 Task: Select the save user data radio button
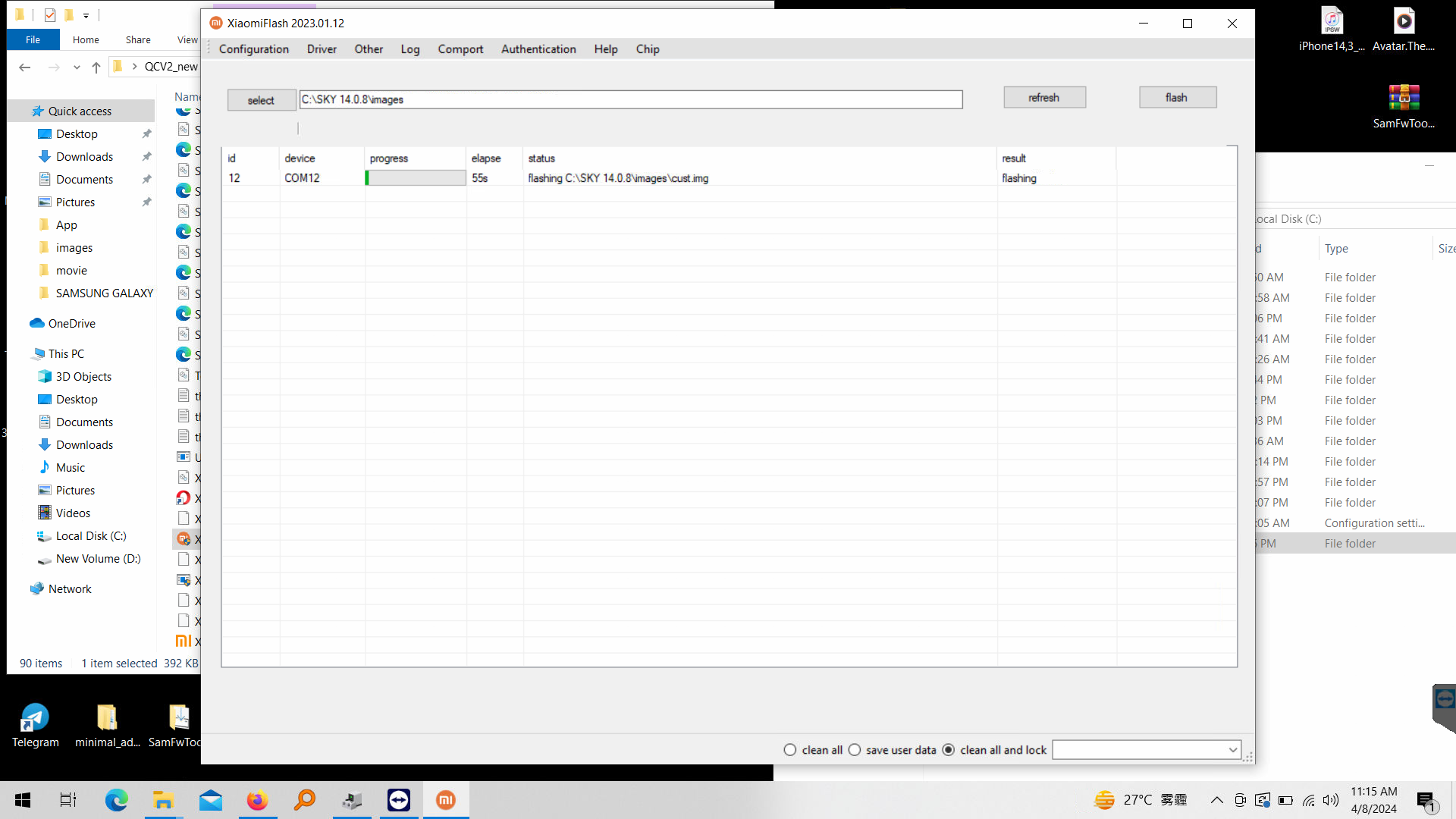(855, 750)
